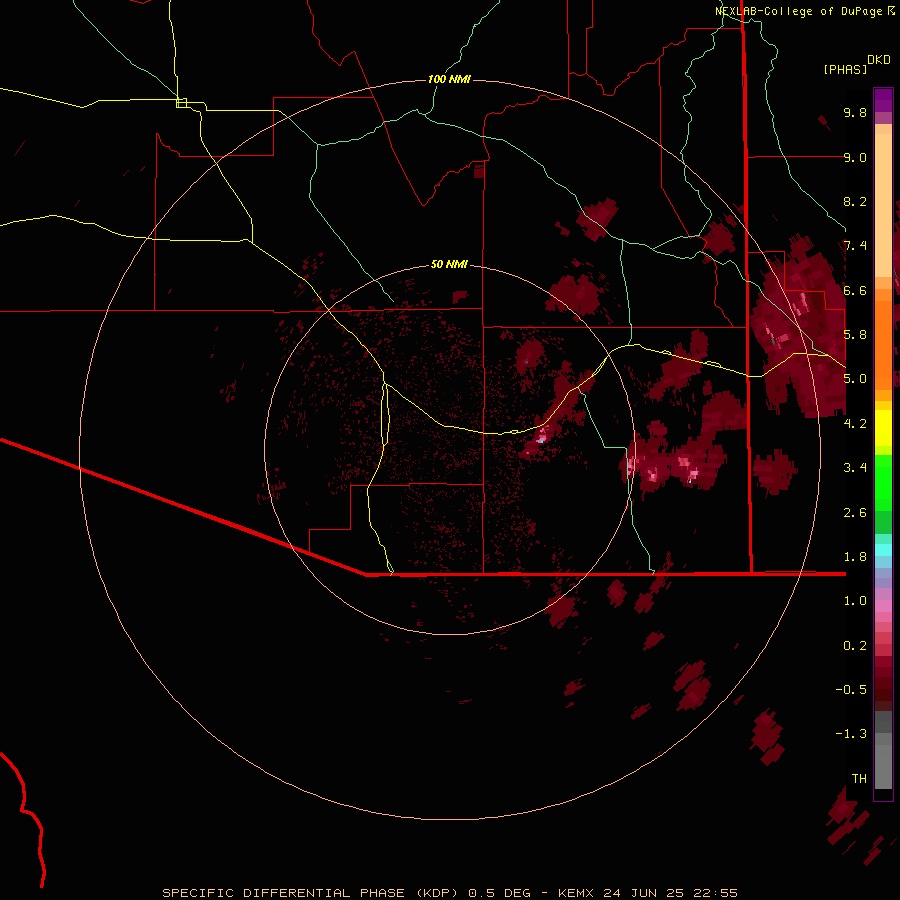Click the 2.6 value on the scale
900x900 pixels.
point(855,513)
